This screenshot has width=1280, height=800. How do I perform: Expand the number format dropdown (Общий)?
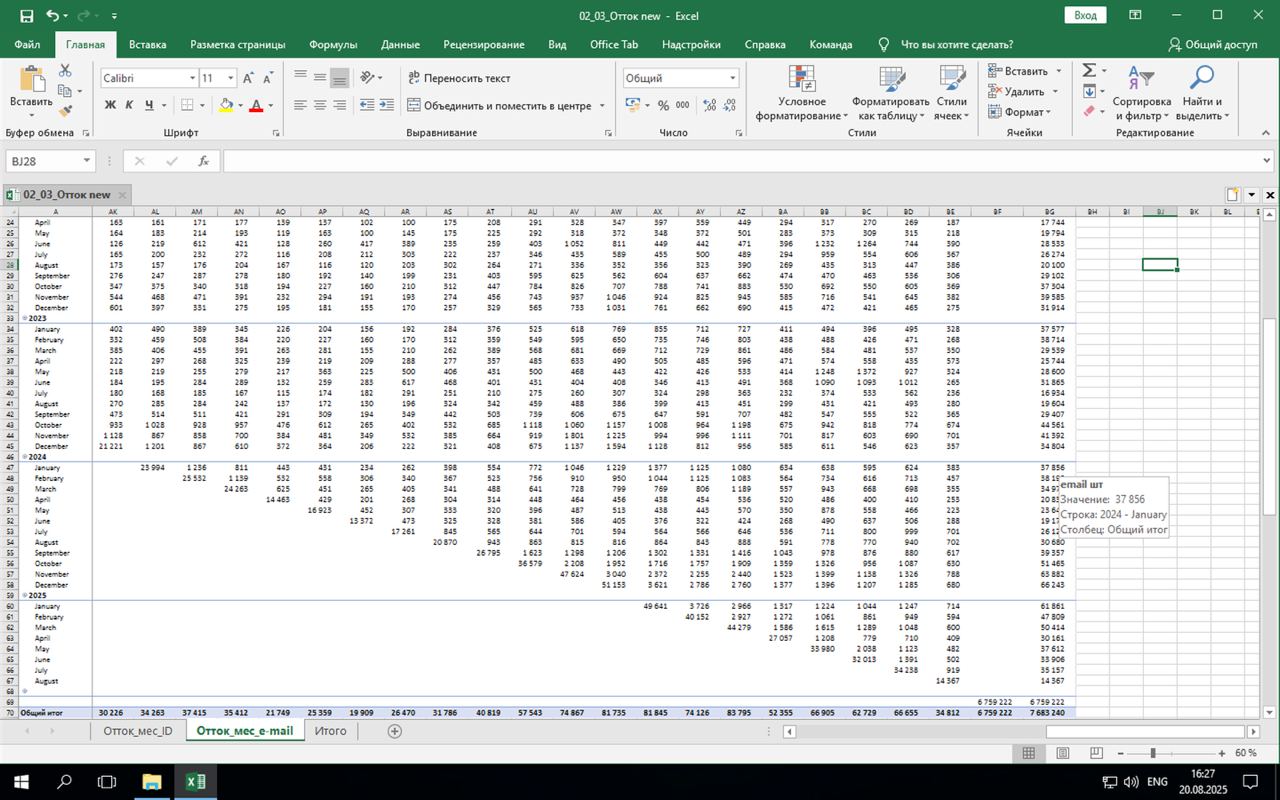(x=732, y=78)
